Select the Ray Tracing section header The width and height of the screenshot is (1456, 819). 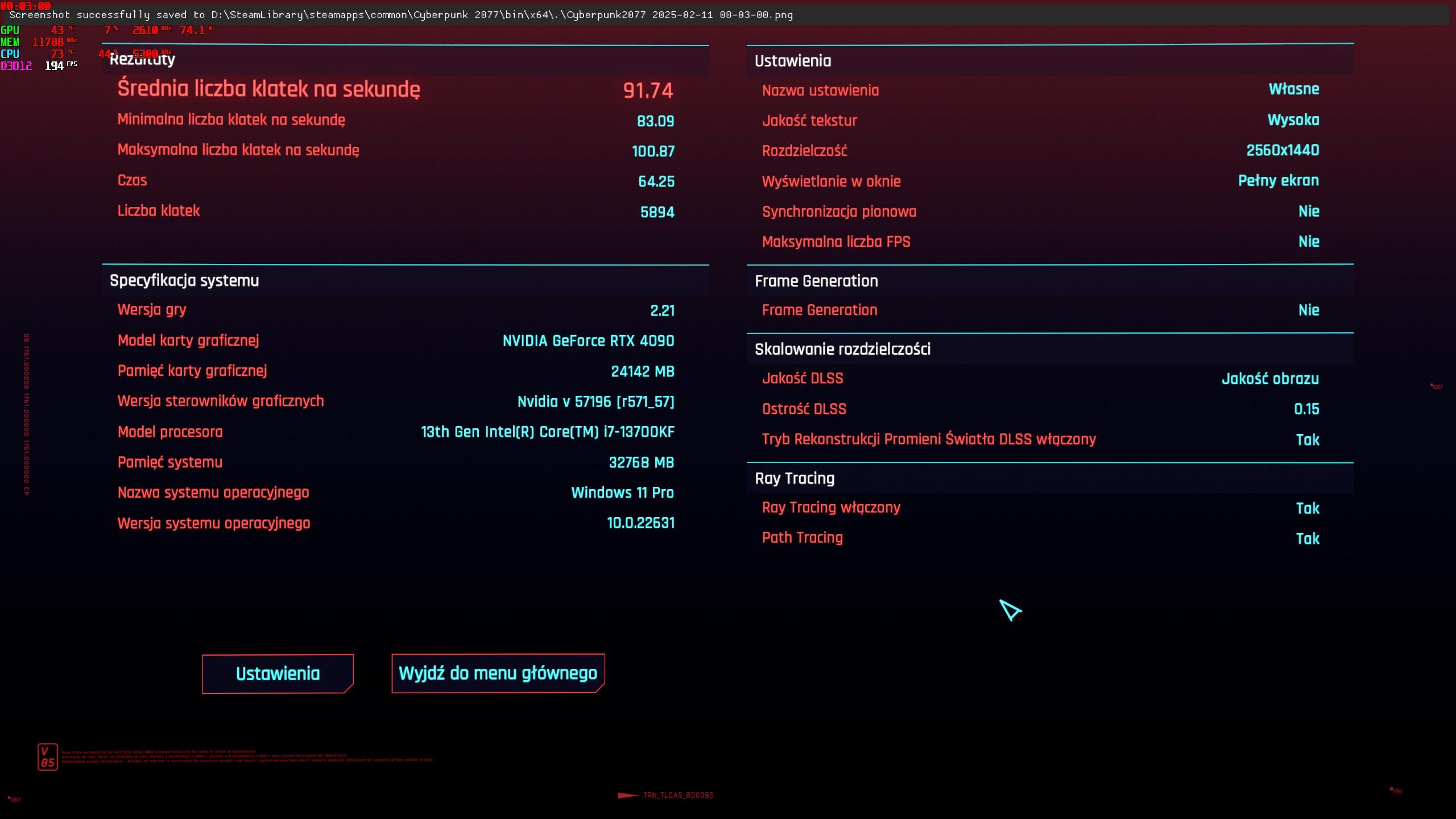pos(794,478)
